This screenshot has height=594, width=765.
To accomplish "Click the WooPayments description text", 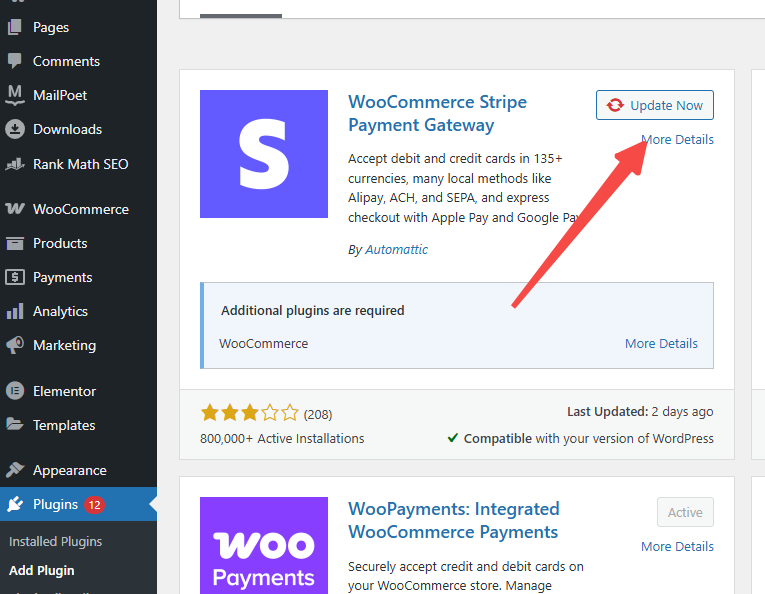I will coord(465,576).
